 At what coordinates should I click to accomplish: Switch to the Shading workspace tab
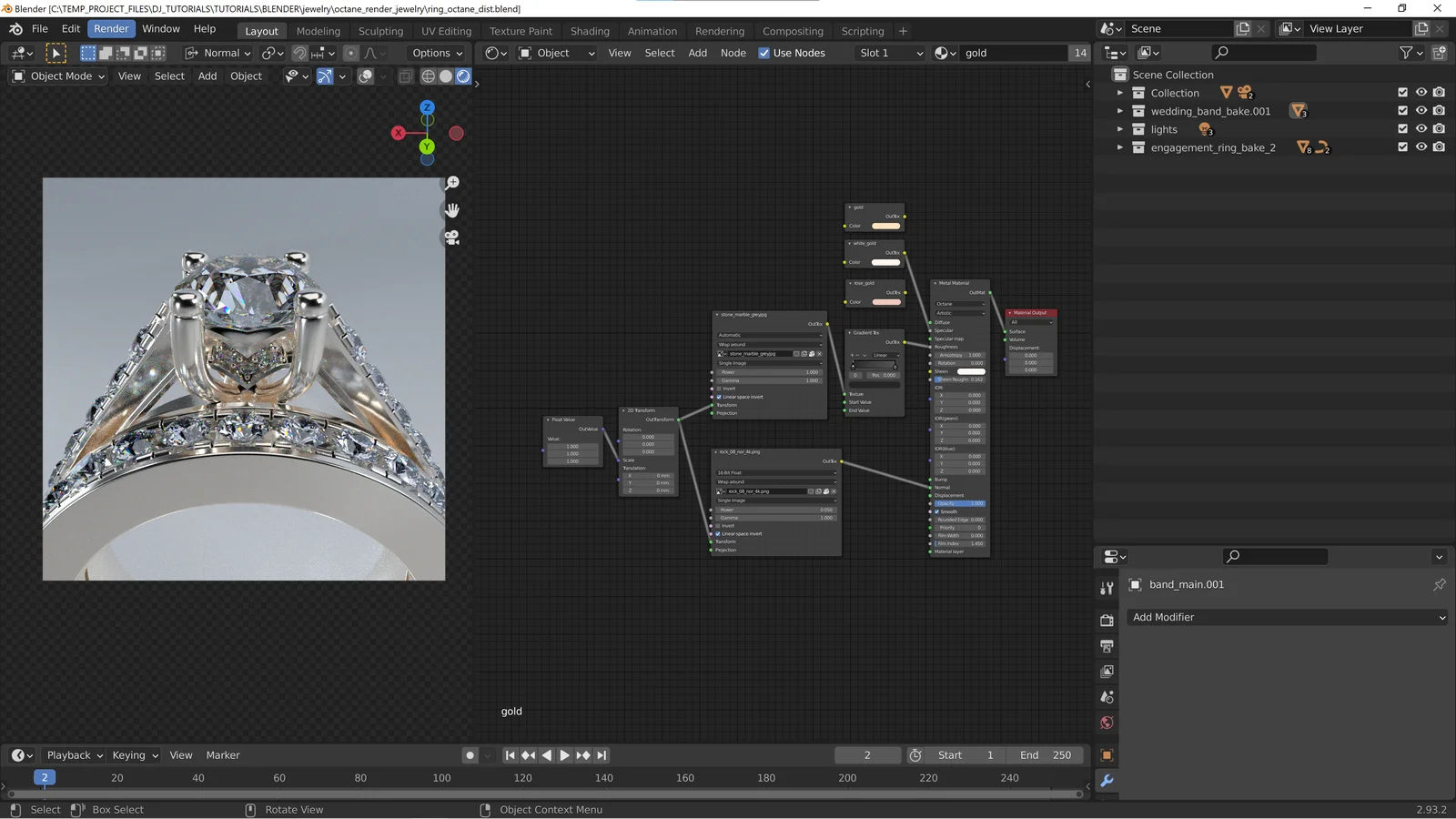pyautogui.click(x=590, y=30)
